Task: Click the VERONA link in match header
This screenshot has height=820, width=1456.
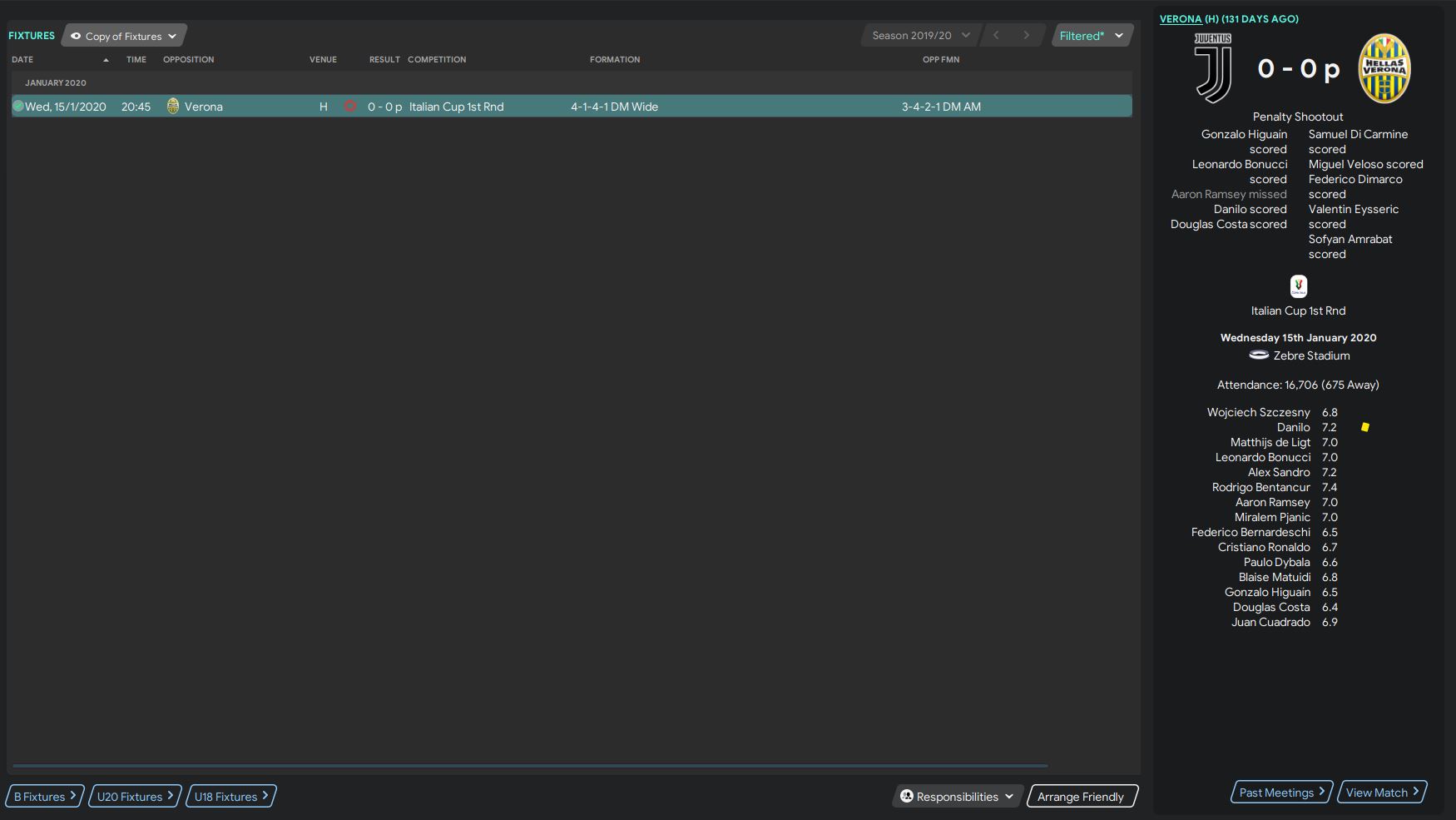Action: 1180,19
